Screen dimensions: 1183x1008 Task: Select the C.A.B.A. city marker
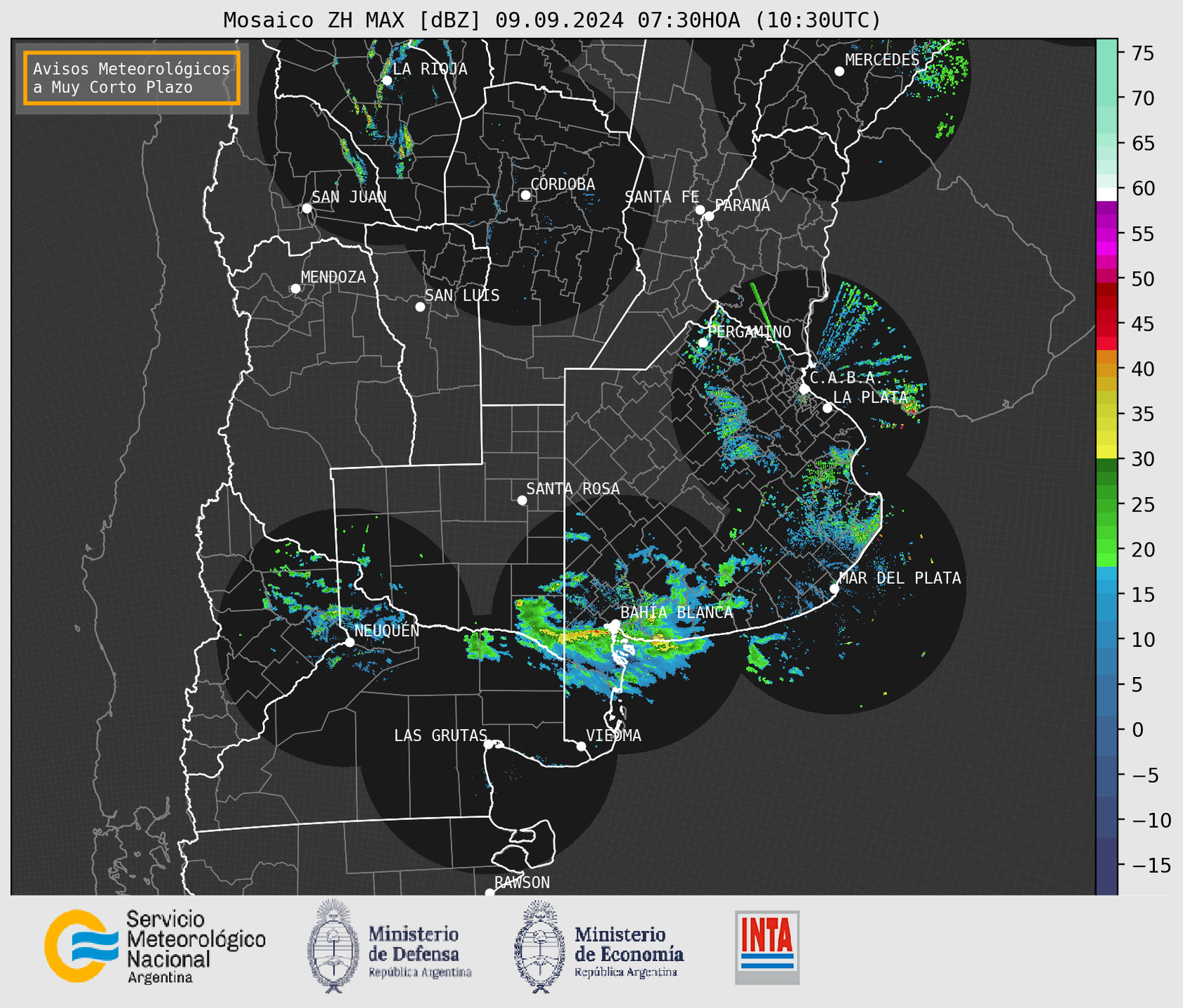click(805, 388)
